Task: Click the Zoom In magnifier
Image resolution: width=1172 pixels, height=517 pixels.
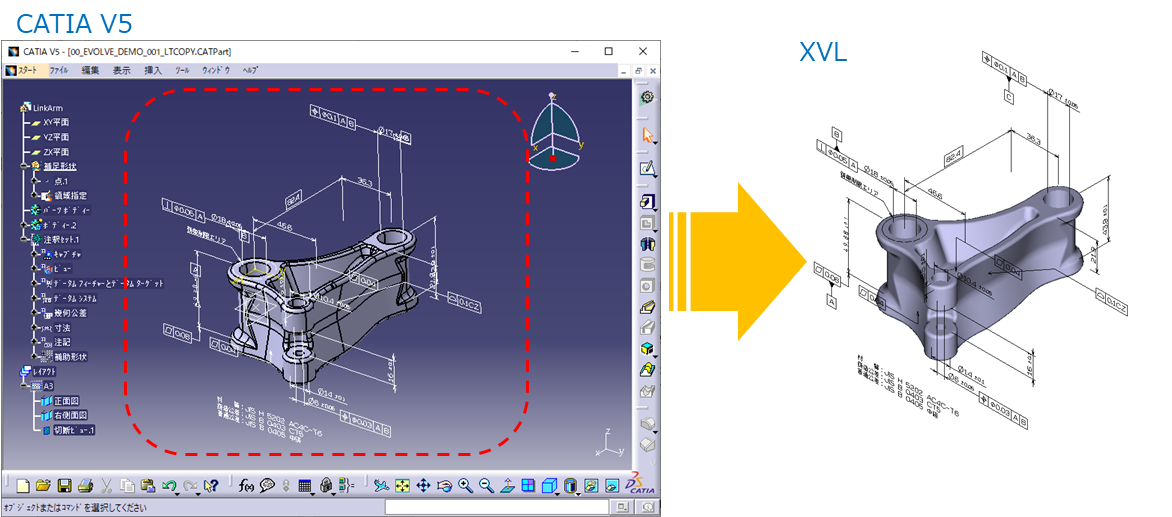Action: tap(466, 486)
